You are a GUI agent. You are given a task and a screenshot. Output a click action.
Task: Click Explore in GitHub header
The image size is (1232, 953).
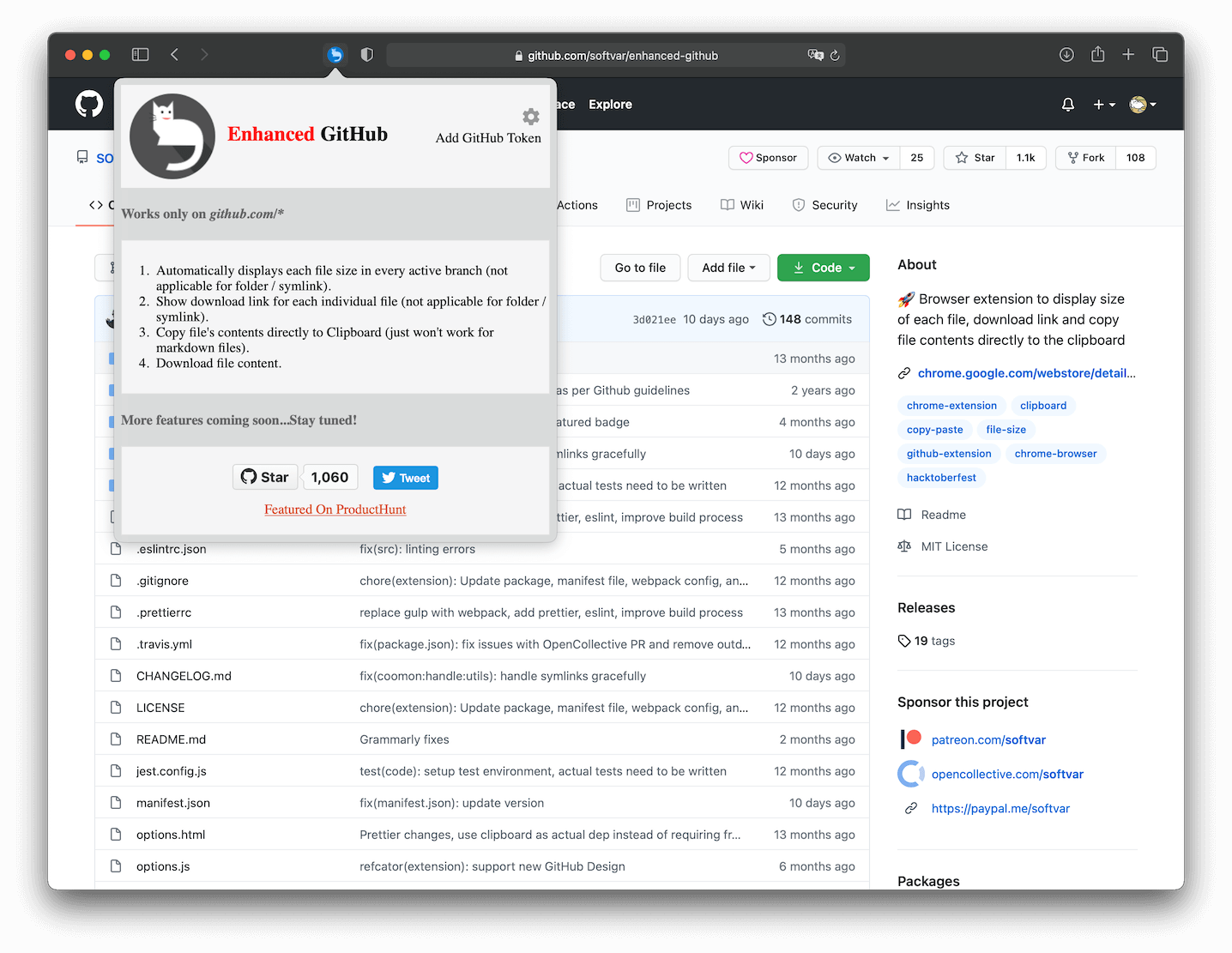click(610, 105)
